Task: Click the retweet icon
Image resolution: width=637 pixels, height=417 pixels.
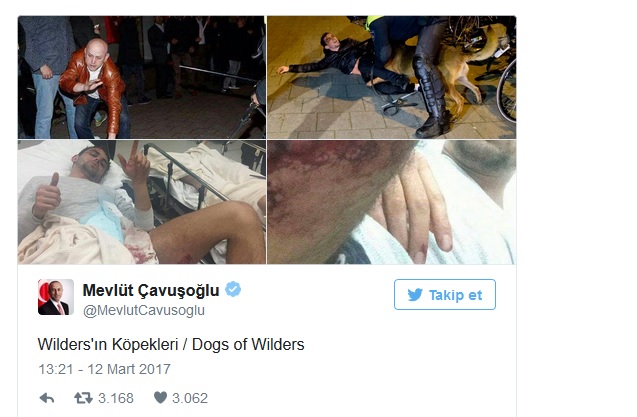Action: tap(83, 397)
